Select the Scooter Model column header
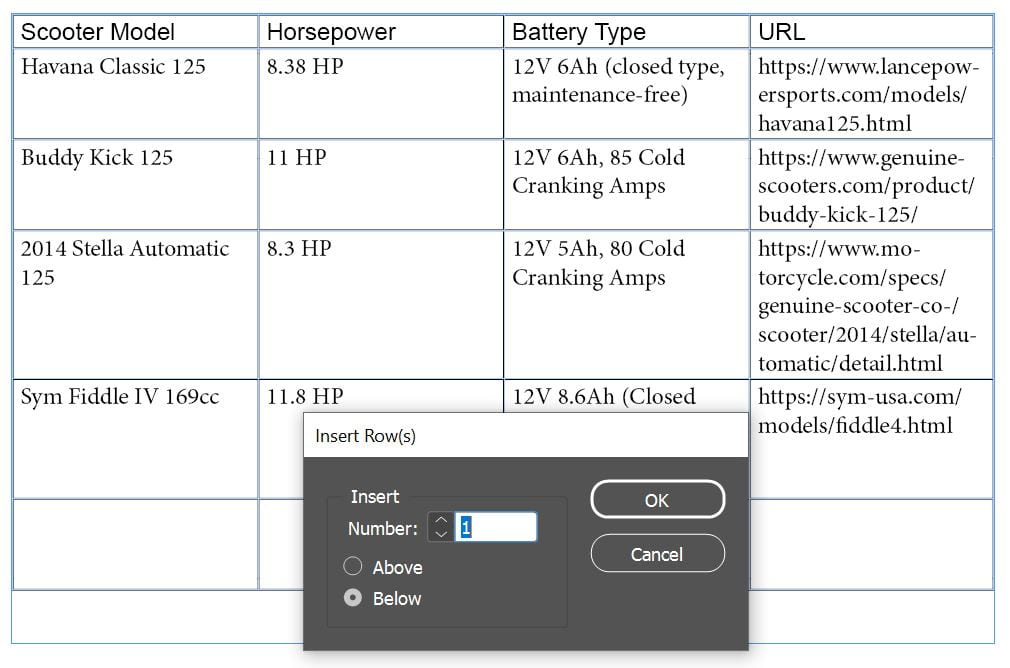This screenshot has height=668, width=1010. [95, 32]
